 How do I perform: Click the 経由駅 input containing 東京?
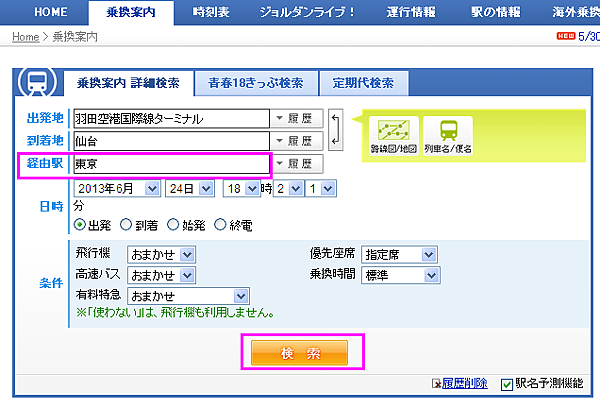click(x=171, y=164)
